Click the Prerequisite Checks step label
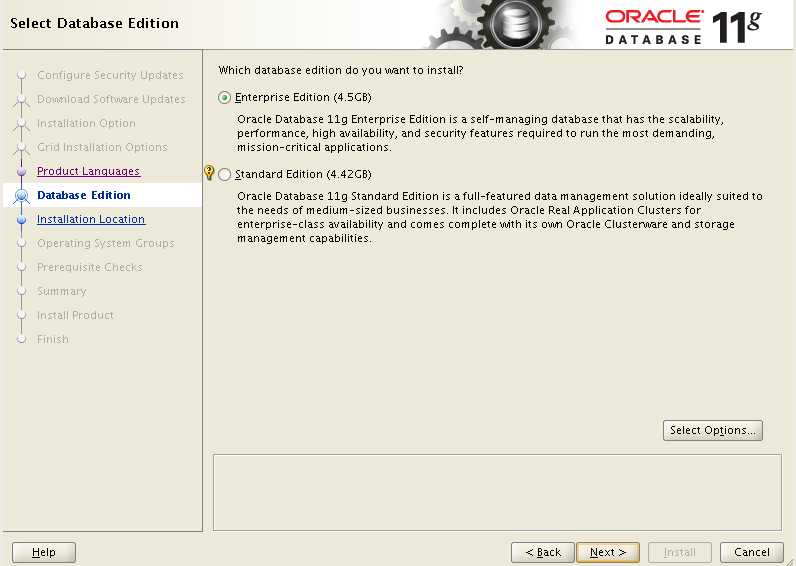This screenshot has width=796, height=566. (x=89, y=268)
